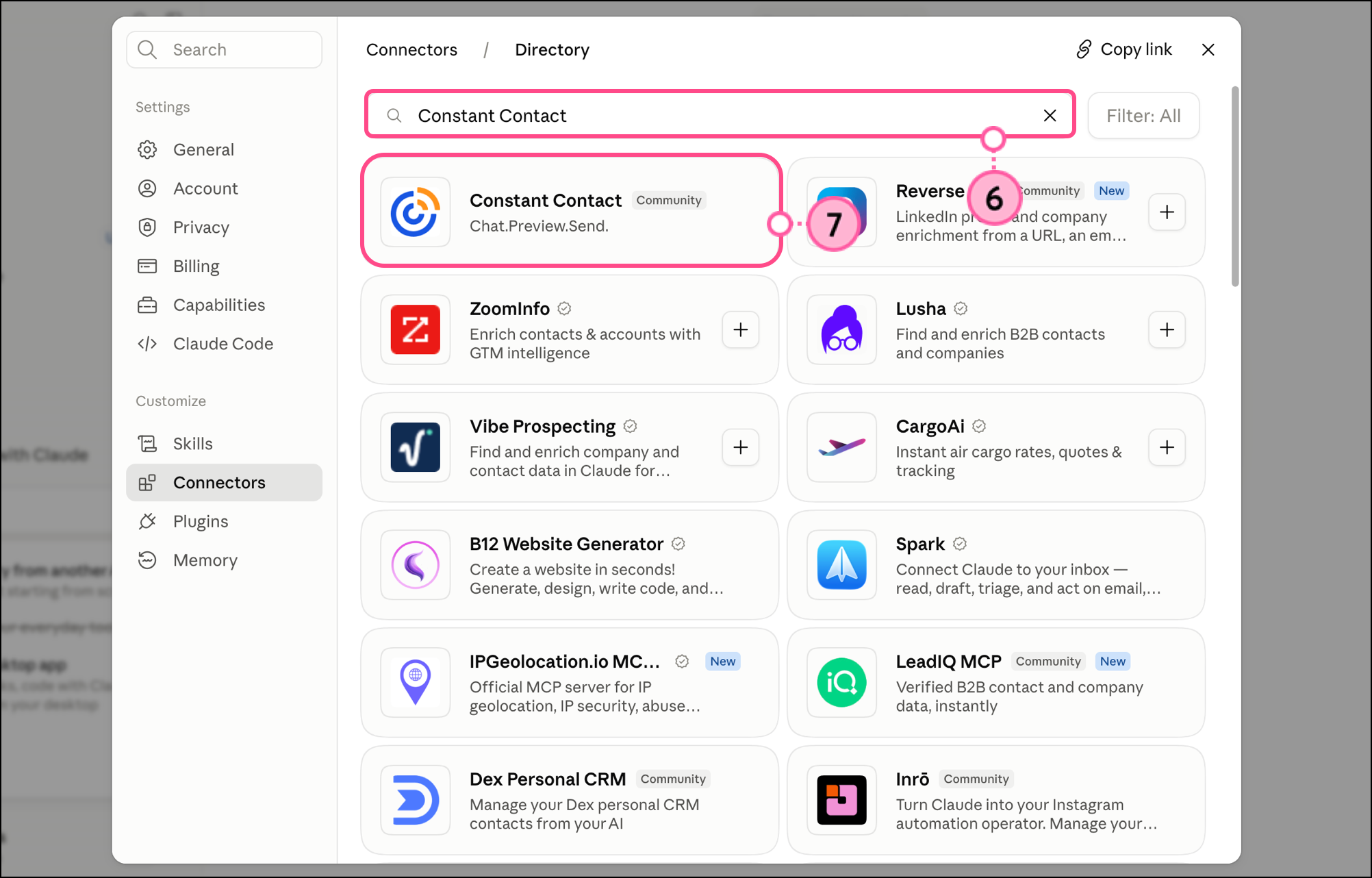Open the Lusha connector title
This screenshot has width=1372, height=878.
(921, 309)
